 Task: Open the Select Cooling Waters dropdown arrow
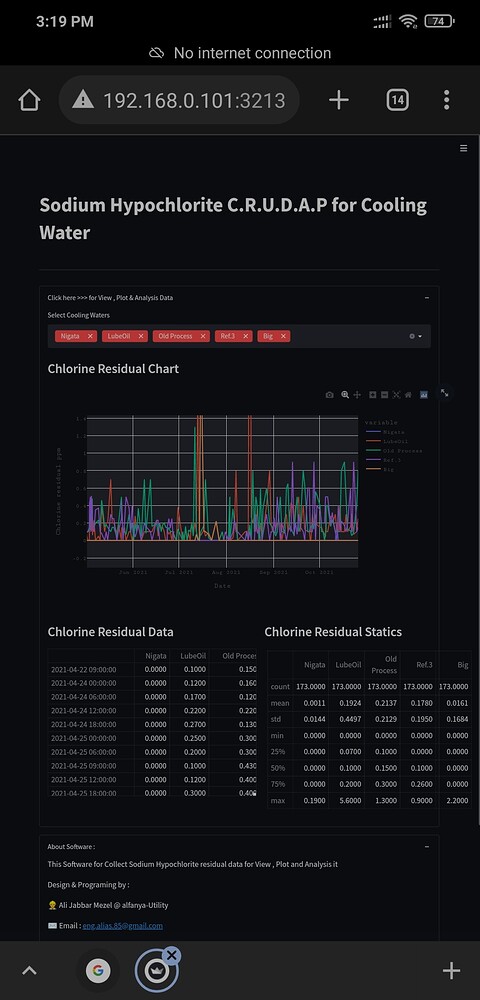pyautogui.click(x=420, y=336)
